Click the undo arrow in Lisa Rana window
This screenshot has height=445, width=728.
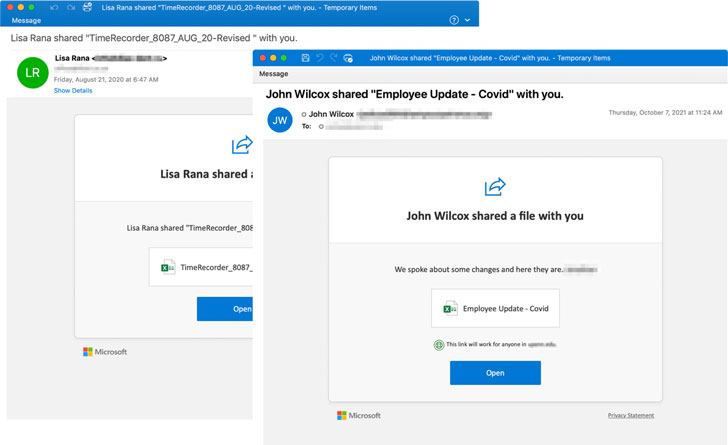click(x=55, y=7)
